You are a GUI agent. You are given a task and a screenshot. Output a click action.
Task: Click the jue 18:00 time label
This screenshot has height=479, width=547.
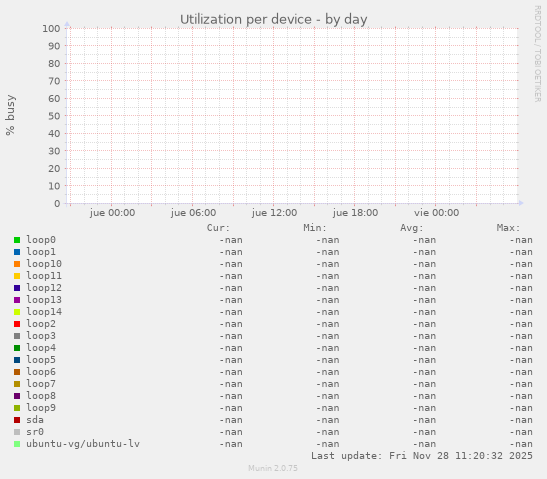tap(355, 213)
